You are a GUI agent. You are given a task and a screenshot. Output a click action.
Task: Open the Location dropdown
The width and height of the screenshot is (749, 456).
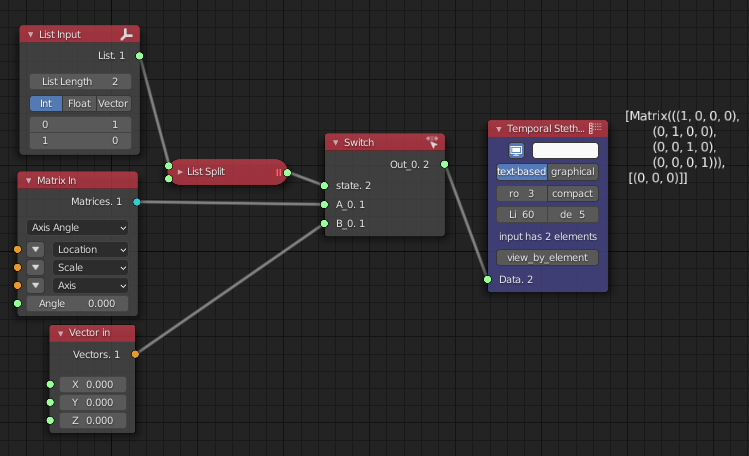tap(90, 250)
